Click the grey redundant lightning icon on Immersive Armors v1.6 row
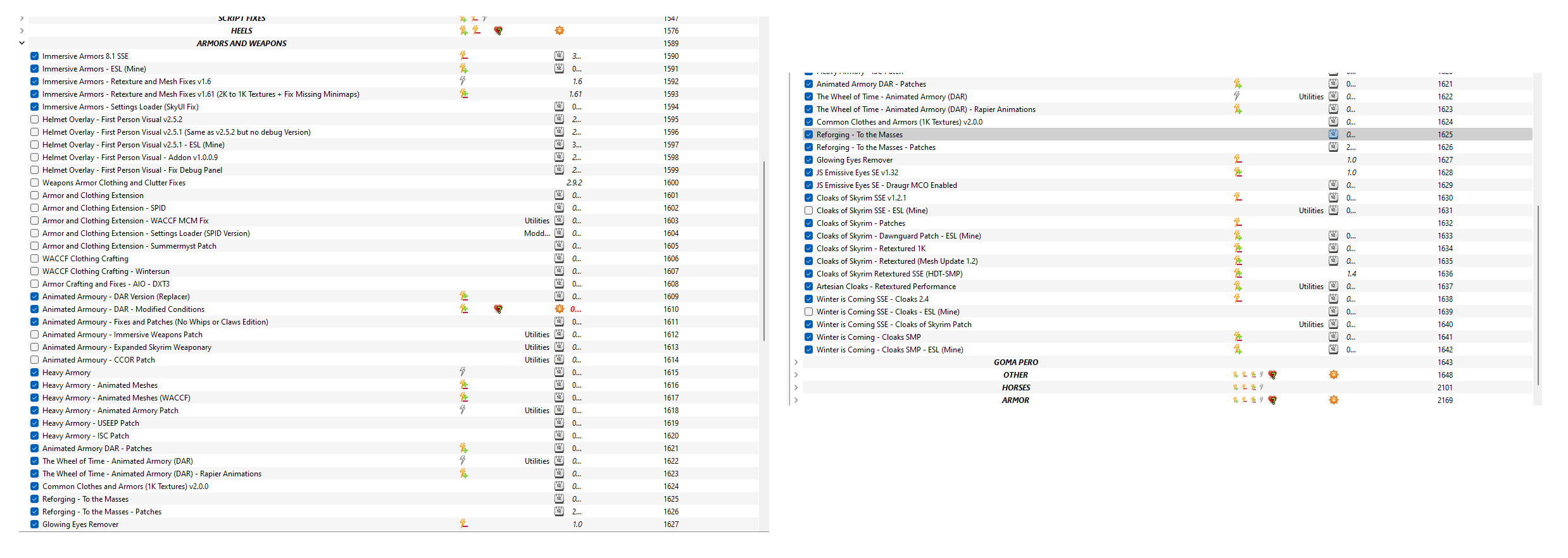This screenshot has height=558, width=1568. pos(463,81)
